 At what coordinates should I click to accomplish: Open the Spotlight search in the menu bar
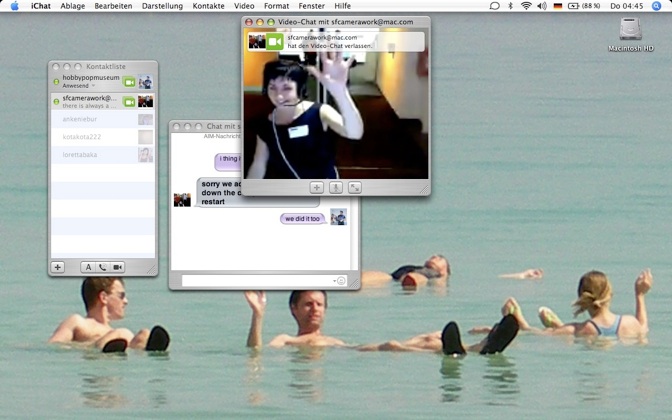(656, 6)
